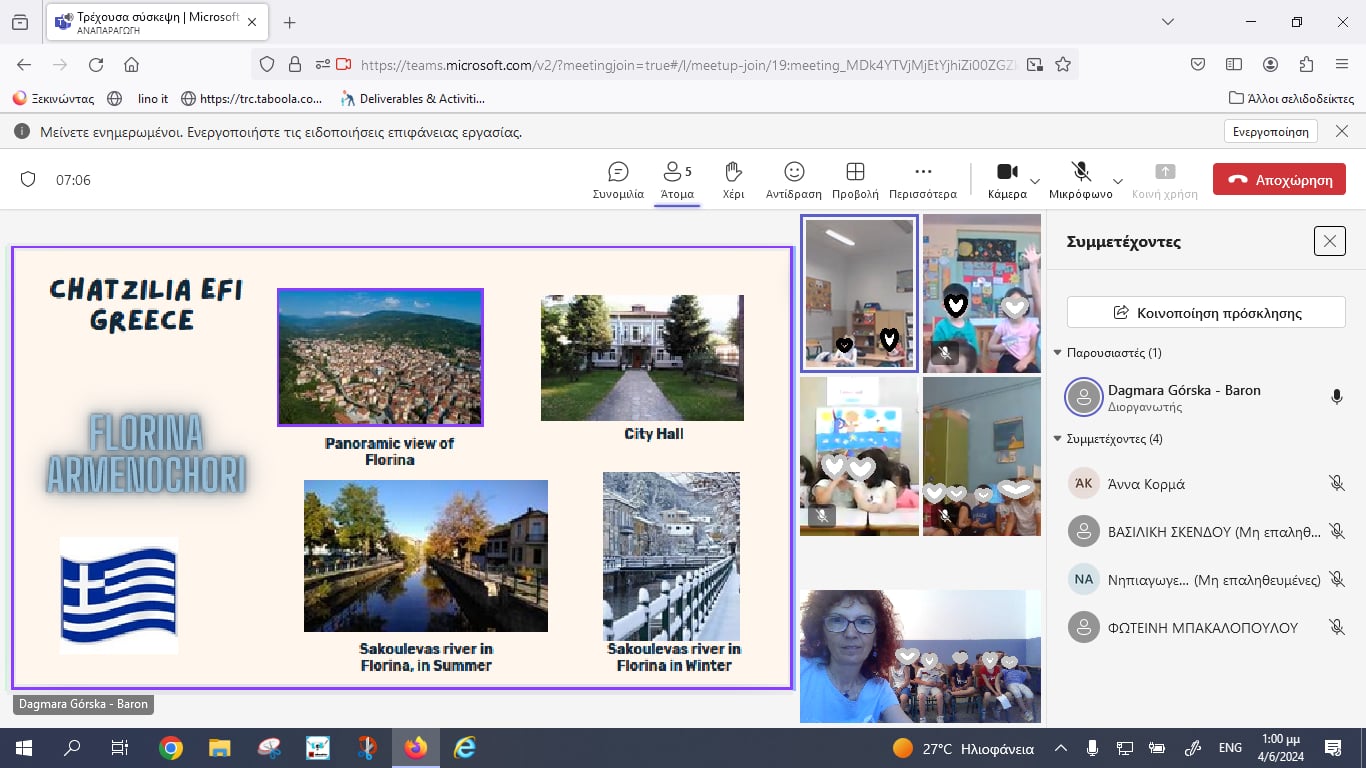Toggle the Κάμερα camera on or off

pyautogui.click(x=1006, y=180)
